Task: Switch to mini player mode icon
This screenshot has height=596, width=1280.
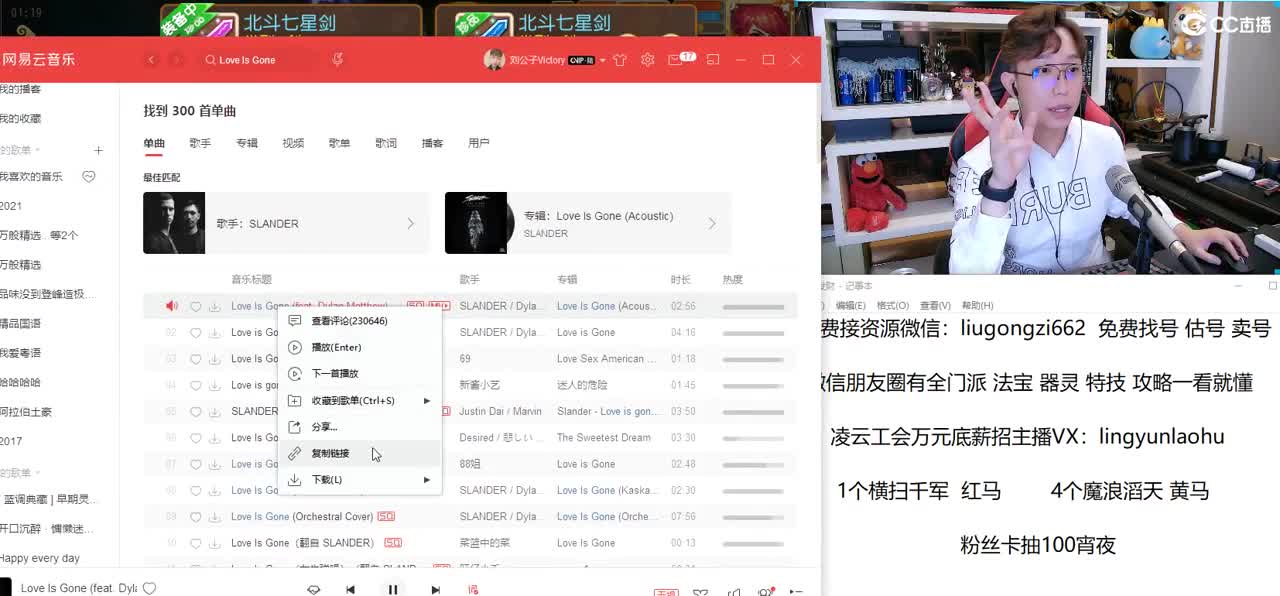Action: 713,60
